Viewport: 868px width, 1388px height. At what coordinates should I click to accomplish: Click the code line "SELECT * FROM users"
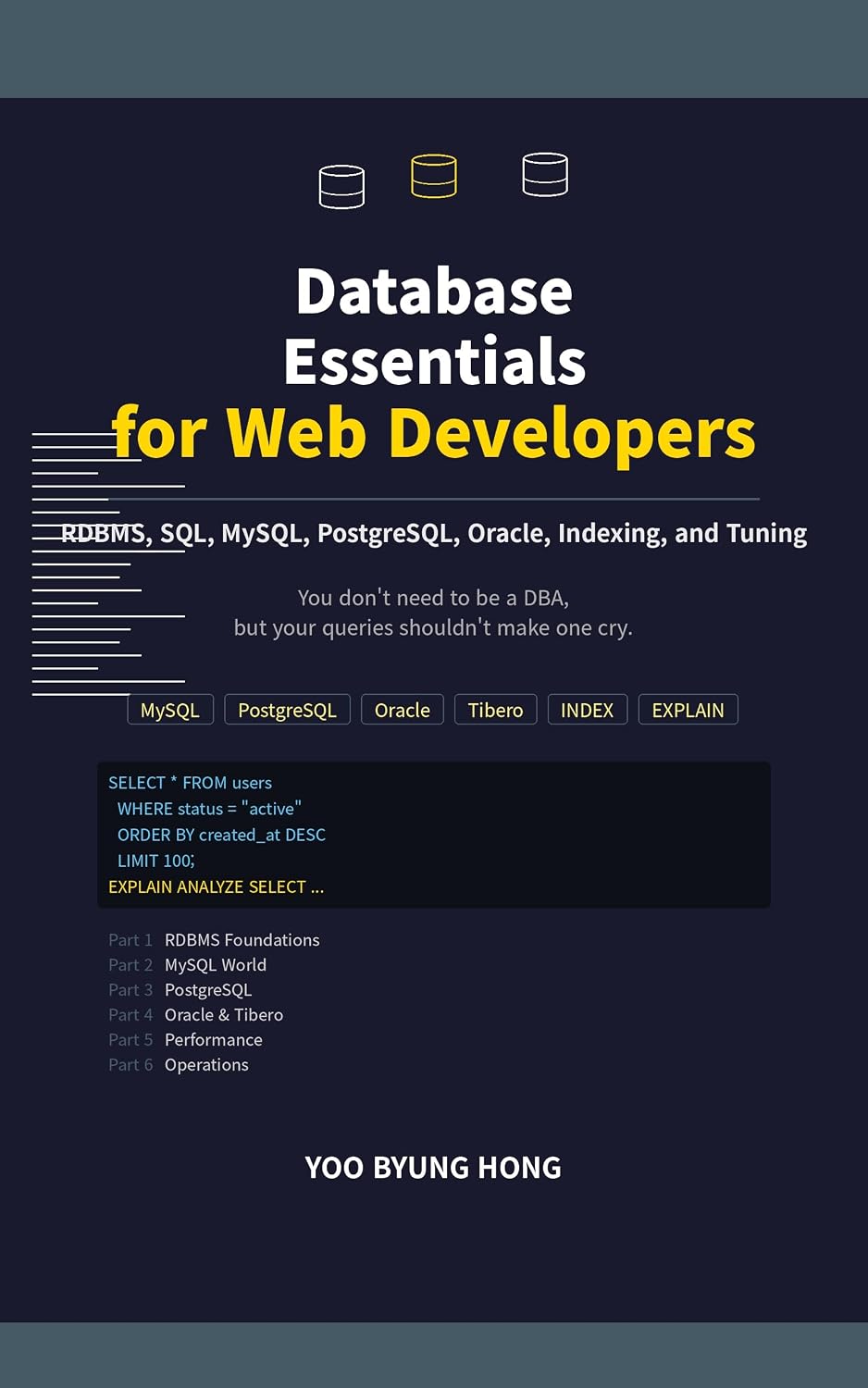(x=190, y=783)
